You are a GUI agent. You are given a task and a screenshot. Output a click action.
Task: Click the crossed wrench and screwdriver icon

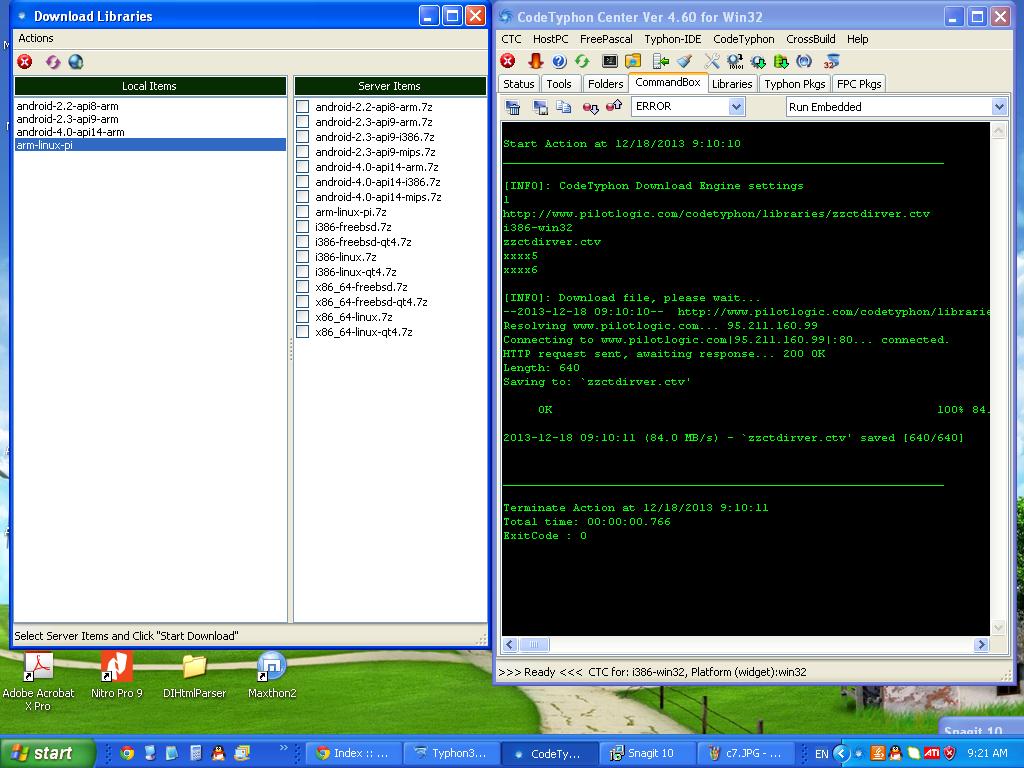tap(712, 61)
